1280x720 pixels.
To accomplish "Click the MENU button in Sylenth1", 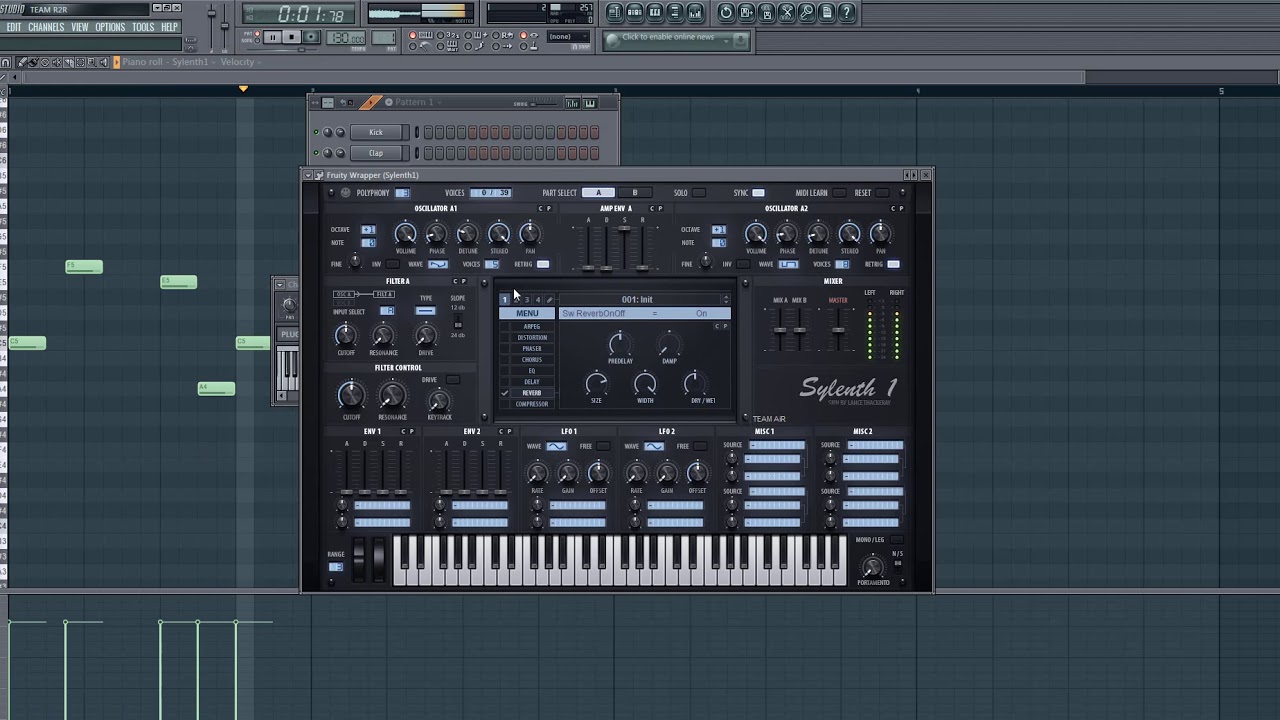I will [527, 314].
